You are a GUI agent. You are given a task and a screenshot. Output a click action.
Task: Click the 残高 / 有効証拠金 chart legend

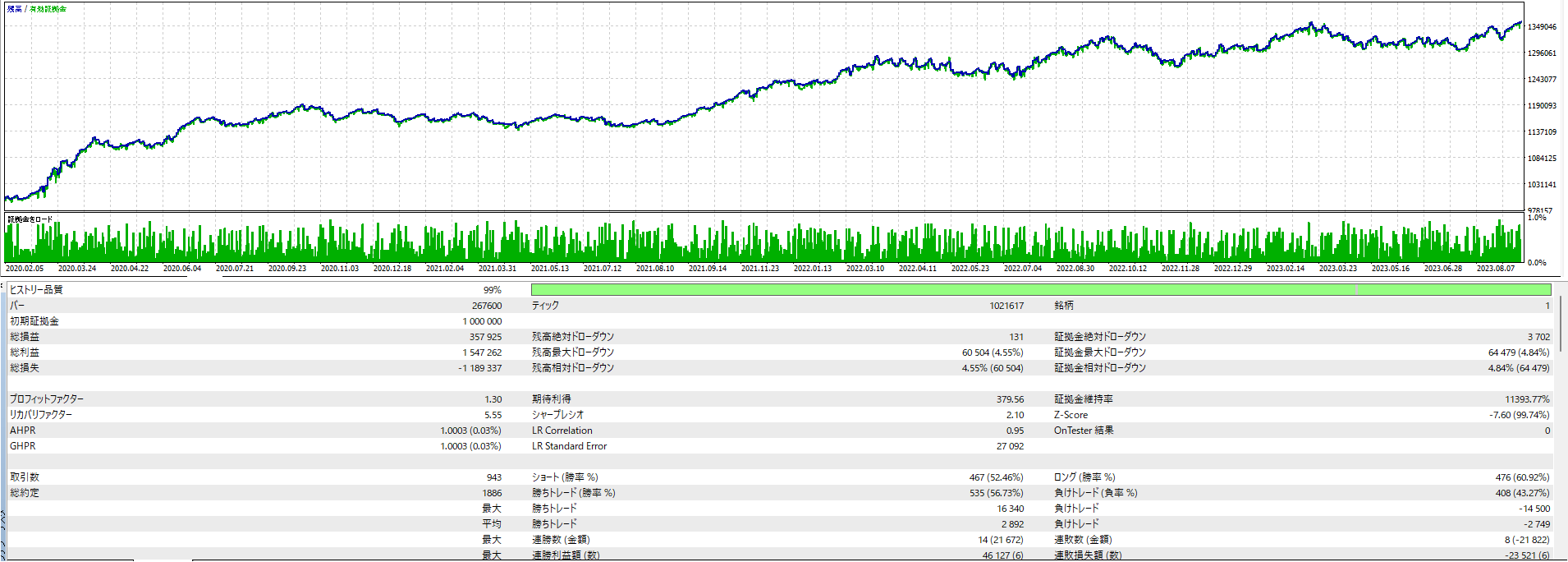pos(37,9)
